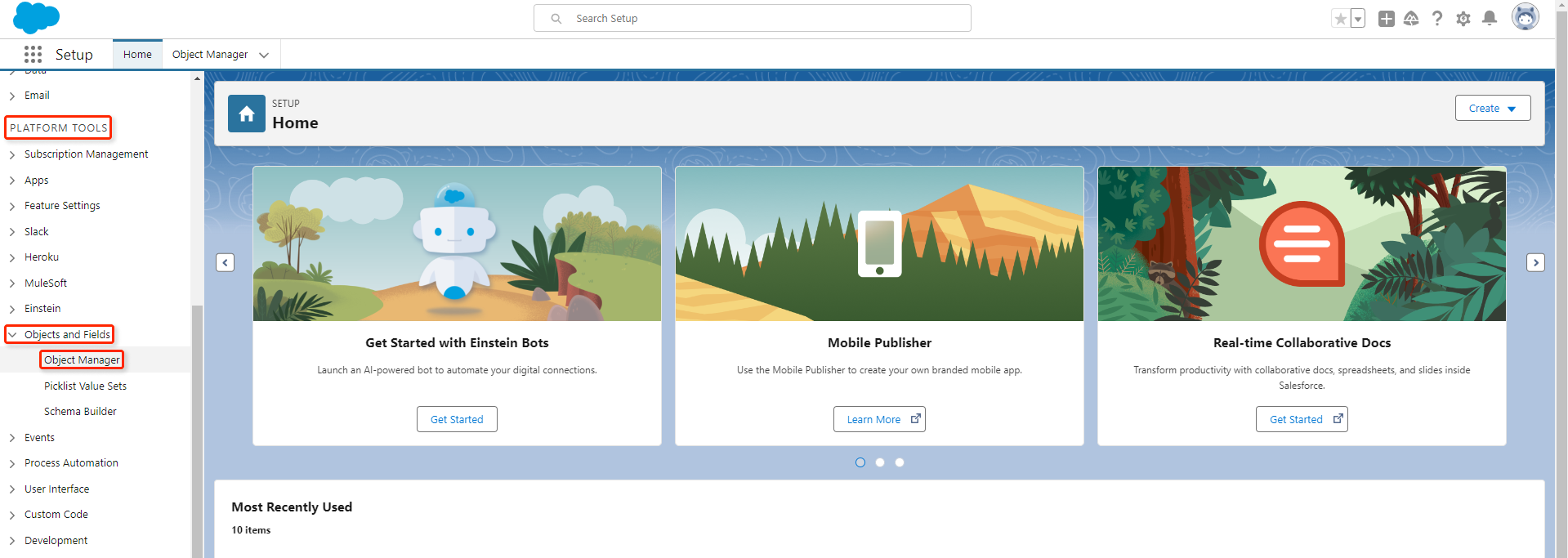Open the Object Manager tab
This screenshot has width=1568, height=558.
click(x=210, y=54)
